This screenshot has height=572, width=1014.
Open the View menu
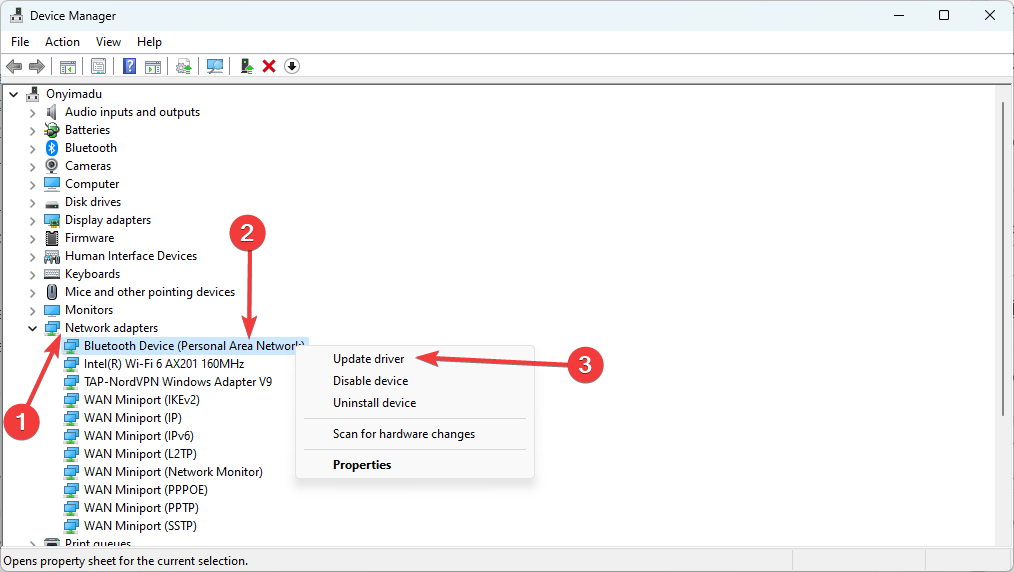(x=108, y=42)
